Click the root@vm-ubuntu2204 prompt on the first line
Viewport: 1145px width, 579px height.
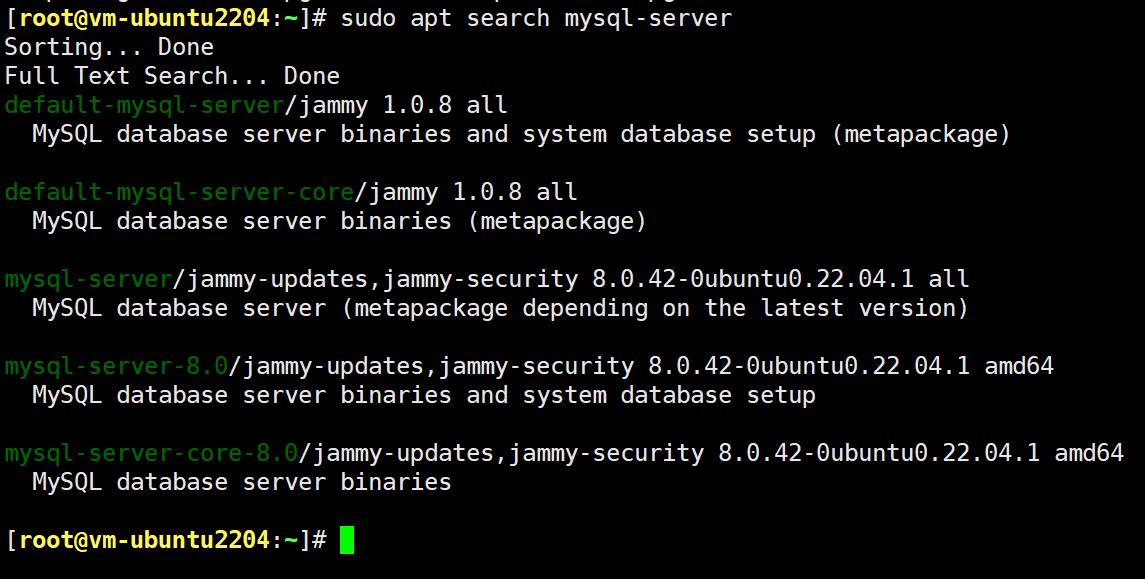(x=144, y=18)
